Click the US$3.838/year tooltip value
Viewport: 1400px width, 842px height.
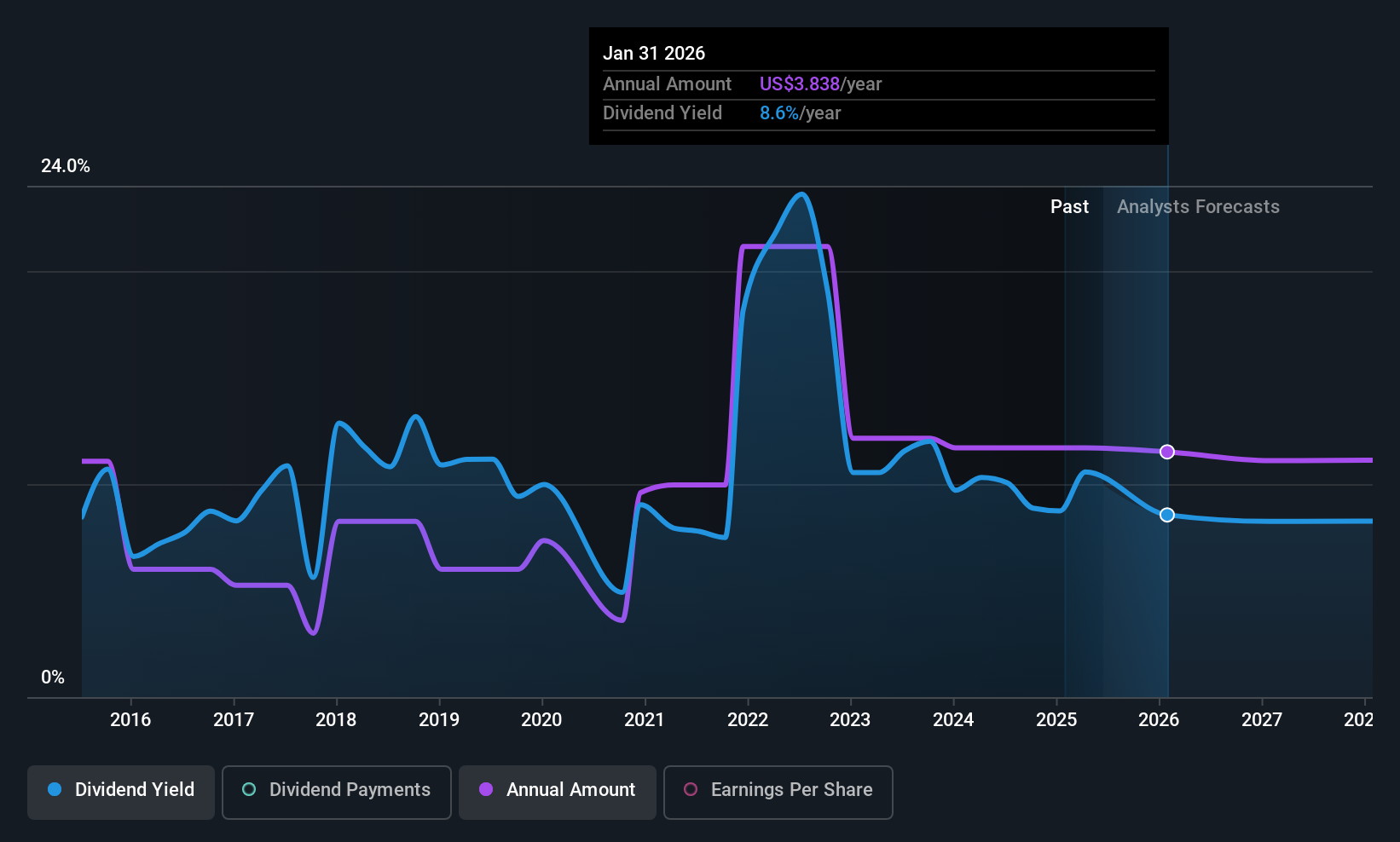tap(820, 84)
